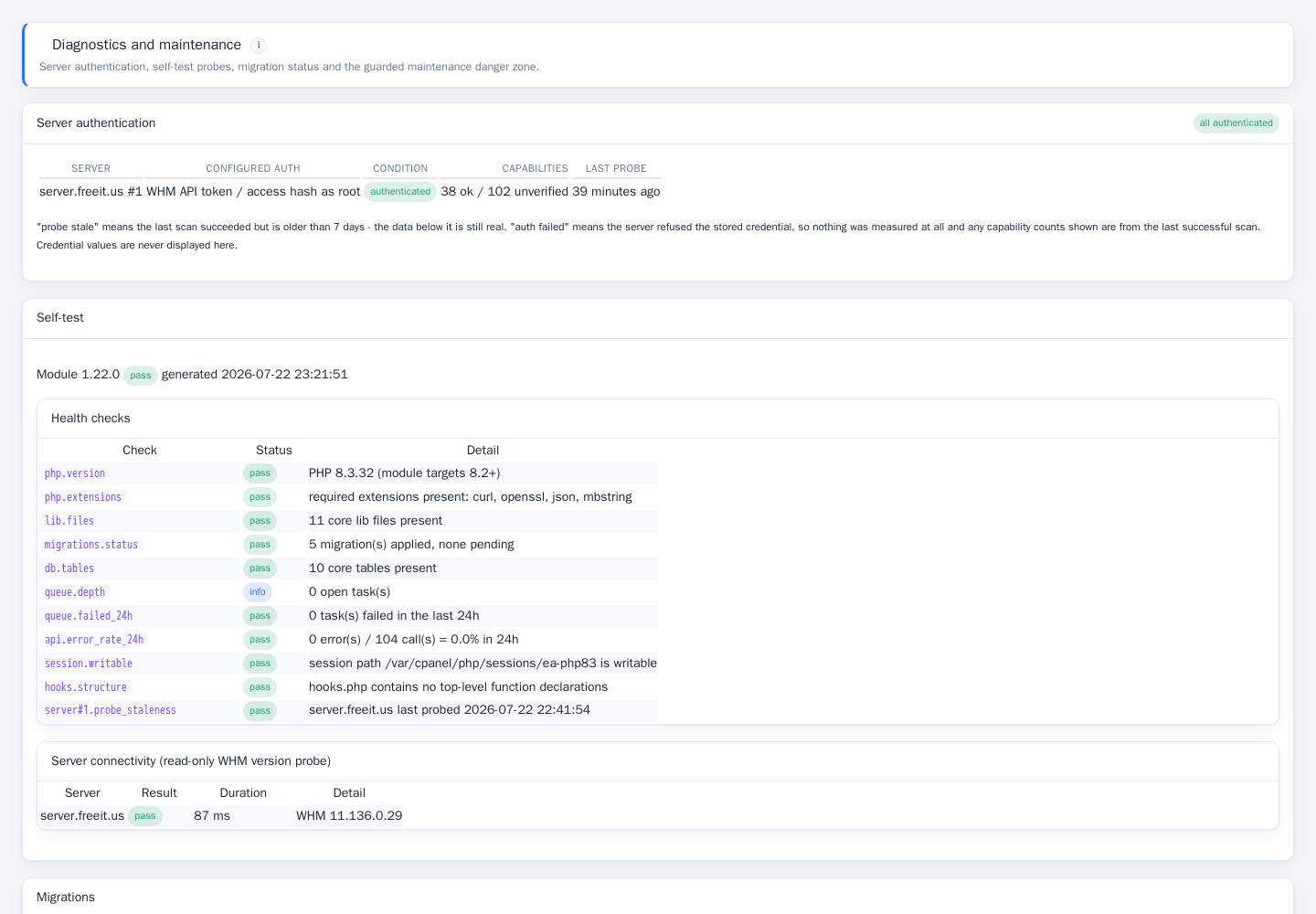
Task: Select the Duration column header
Action: (243, 793)
